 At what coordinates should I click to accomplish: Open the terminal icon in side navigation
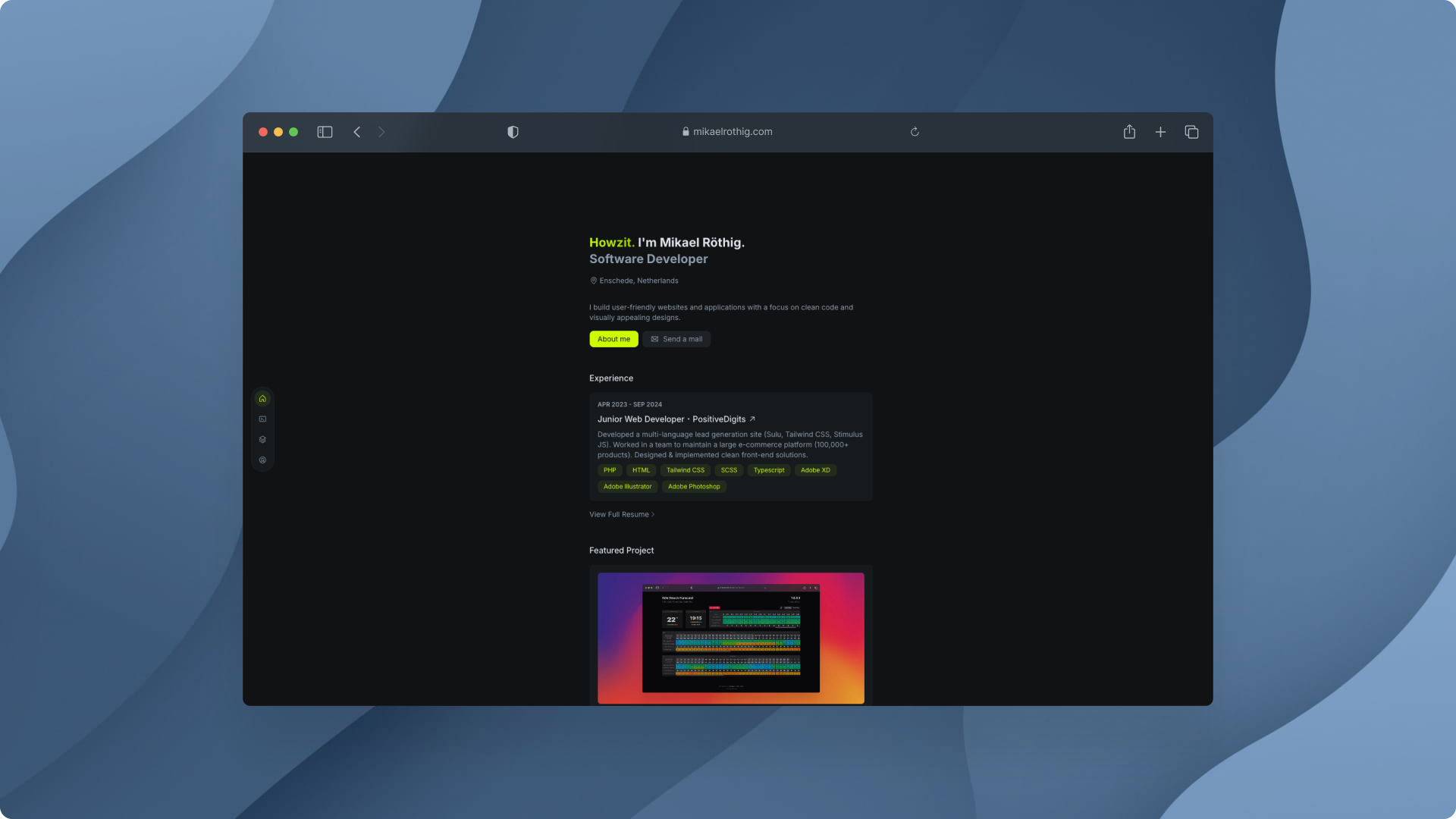tap(262, 419)
